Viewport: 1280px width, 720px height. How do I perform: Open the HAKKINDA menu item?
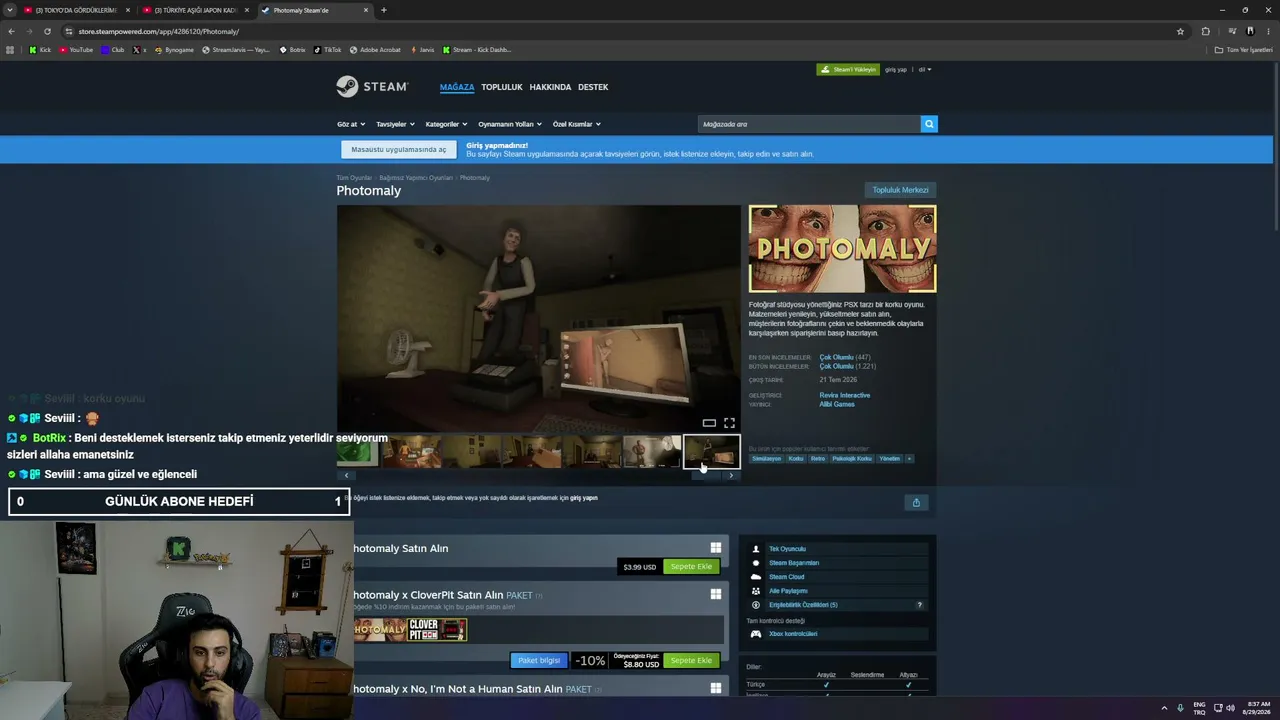(x=550, y=87)
